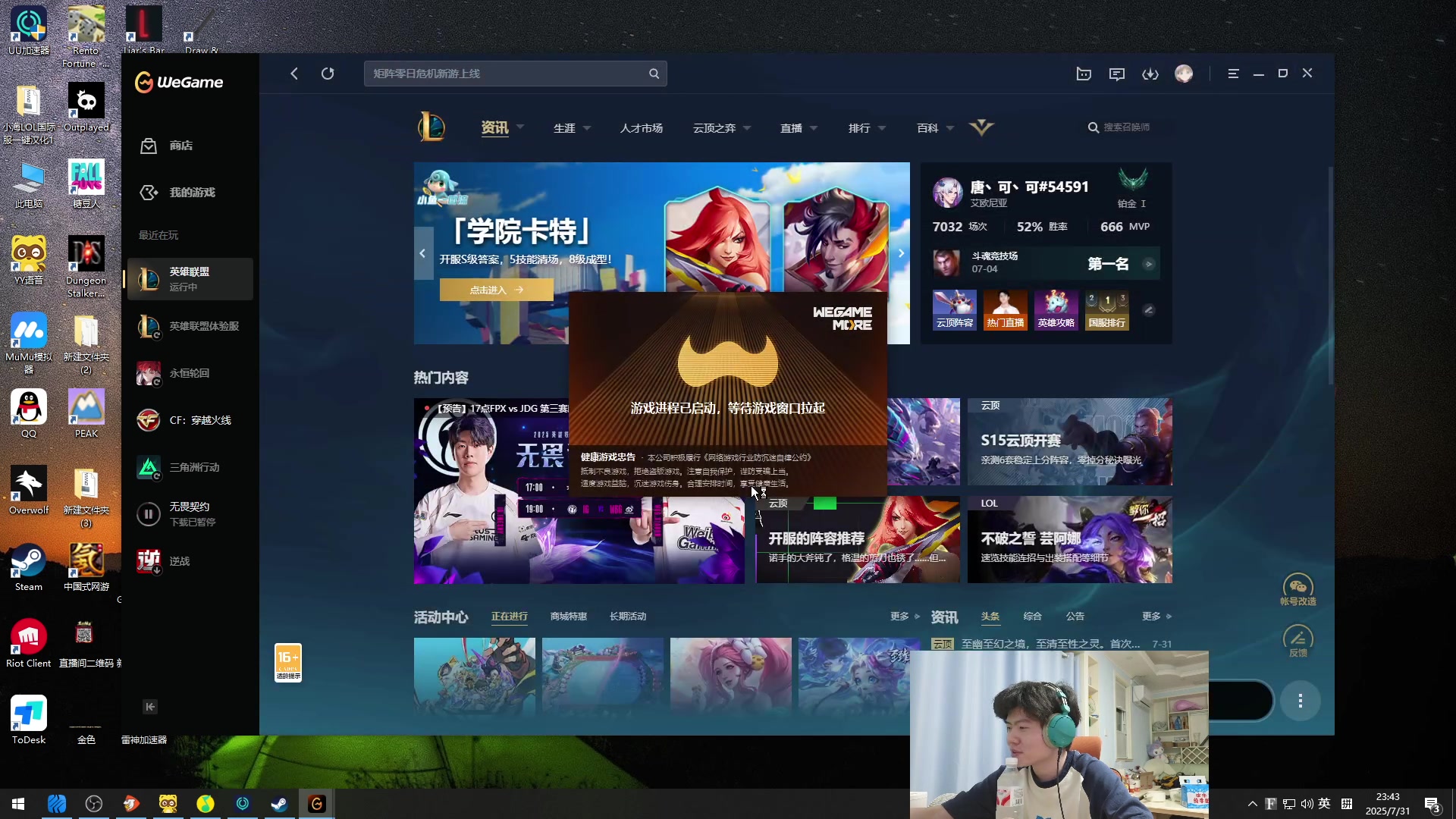Show next banner slide
The image size is (1456, 819).
pyautogui.click(x=901, y=253)
